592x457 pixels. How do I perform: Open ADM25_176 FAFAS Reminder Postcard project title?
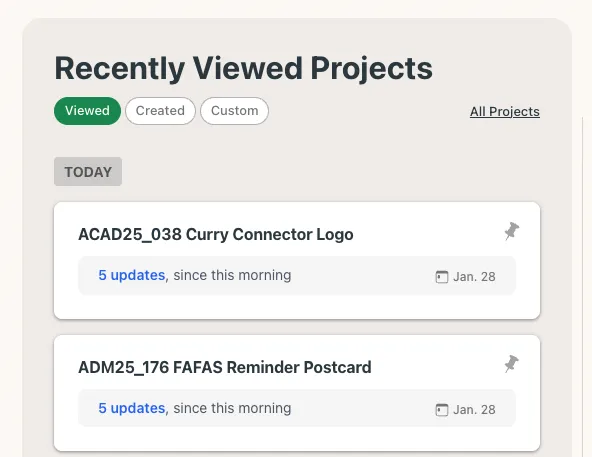click(225, 367)
